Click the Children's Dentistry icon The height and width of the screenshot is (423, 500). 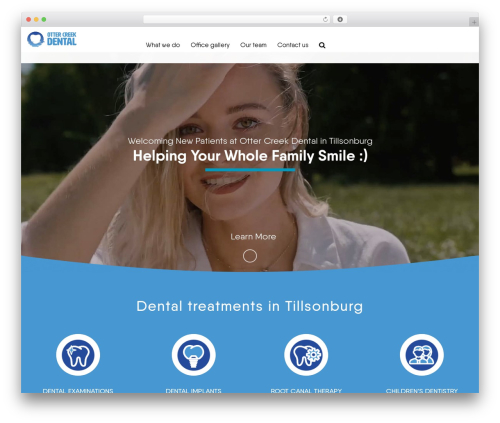click(x=422, y=355)
